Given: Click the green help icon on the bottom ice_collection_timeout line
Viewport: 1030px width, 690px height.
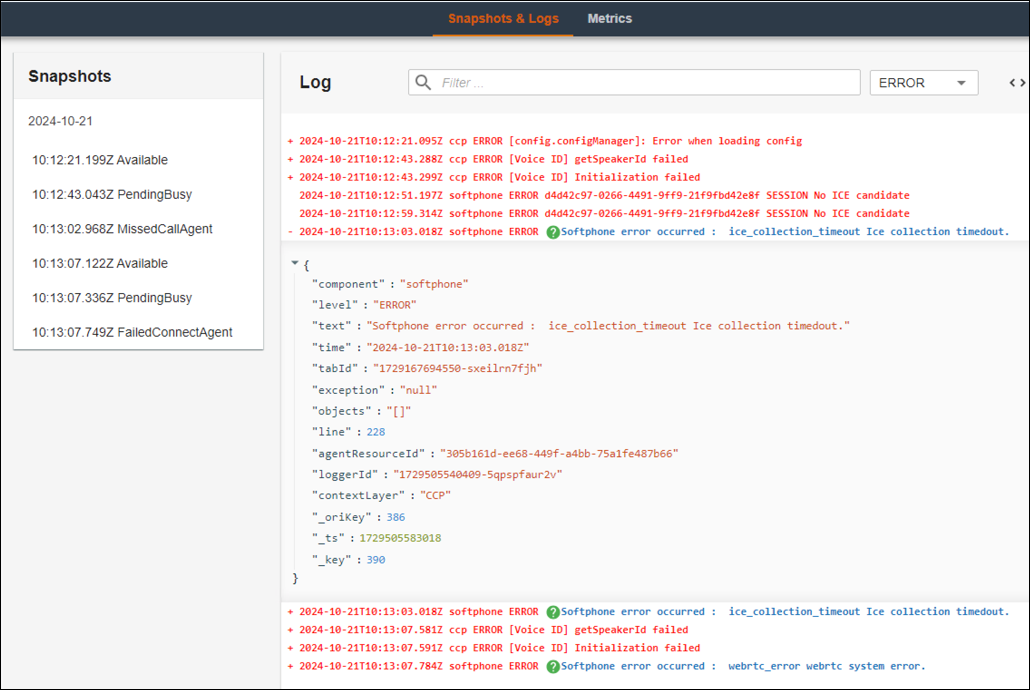Looking at the screenshot, I should 553,611.
